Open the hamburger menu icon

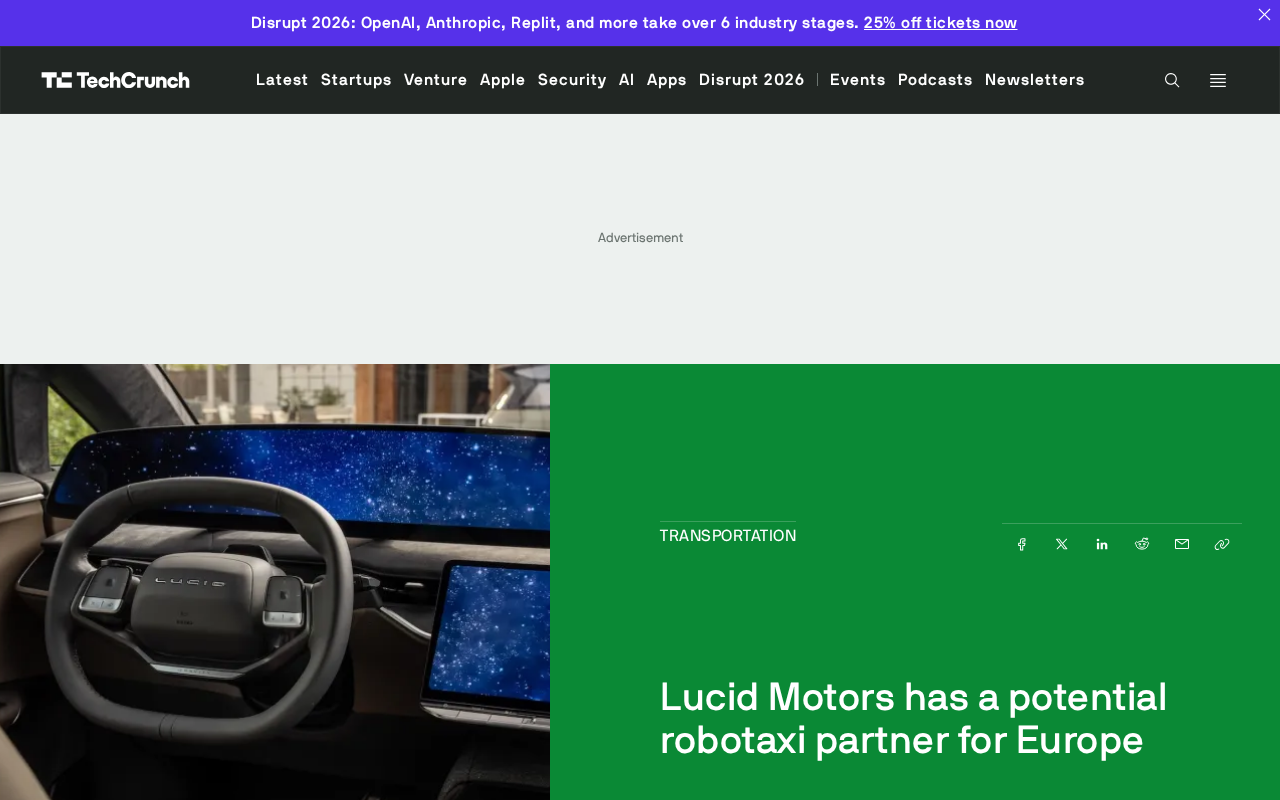(1218, 80)
